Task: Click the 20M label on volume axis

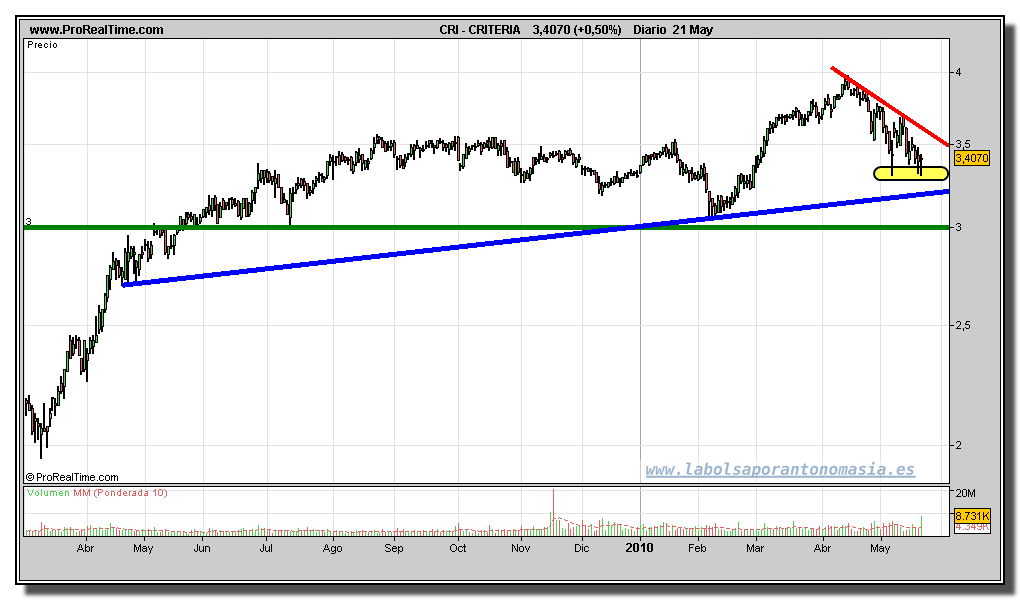Action: click(965, 494)
